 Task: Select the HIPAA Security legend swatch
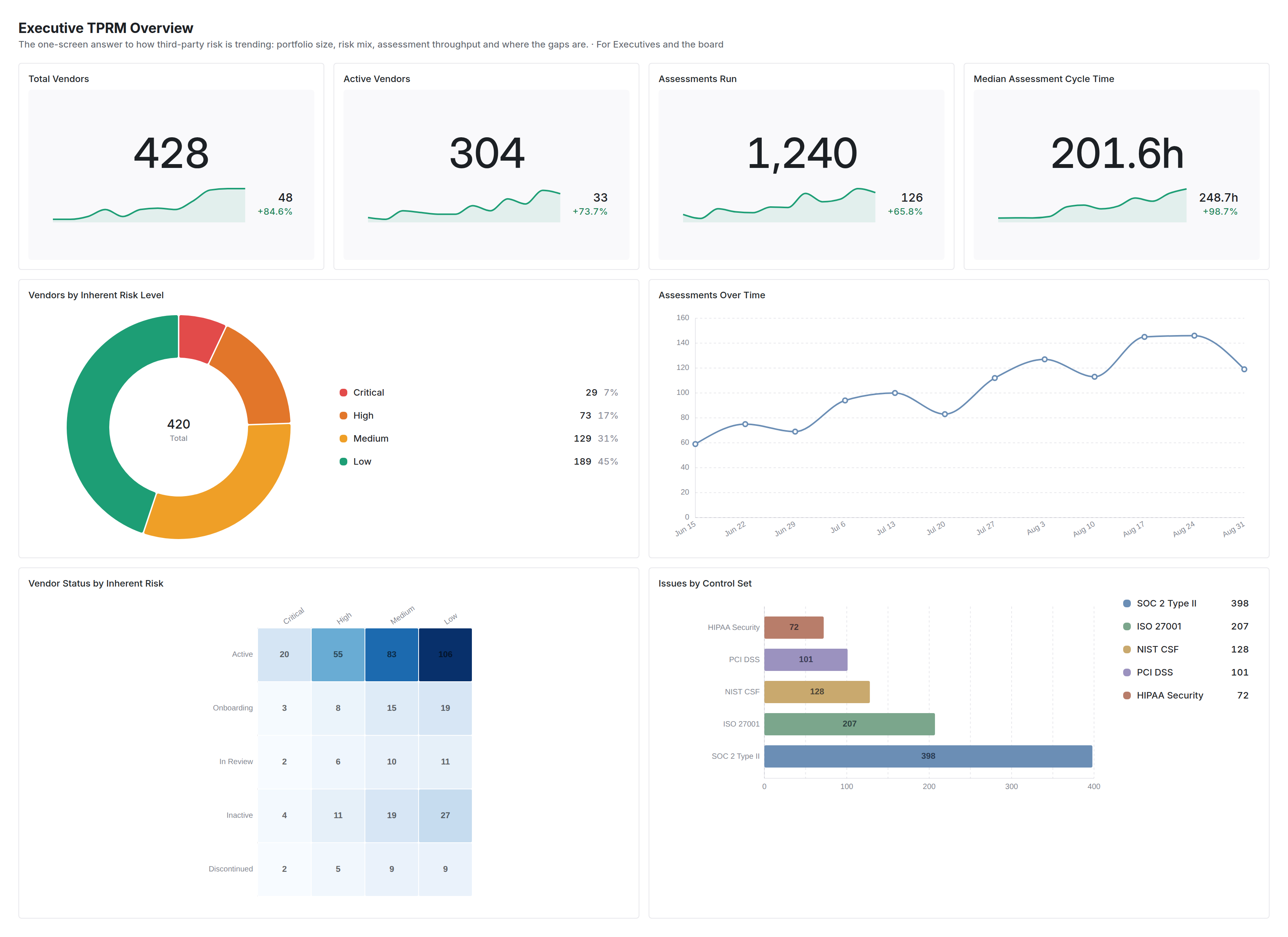click(x=1127, y=695)
